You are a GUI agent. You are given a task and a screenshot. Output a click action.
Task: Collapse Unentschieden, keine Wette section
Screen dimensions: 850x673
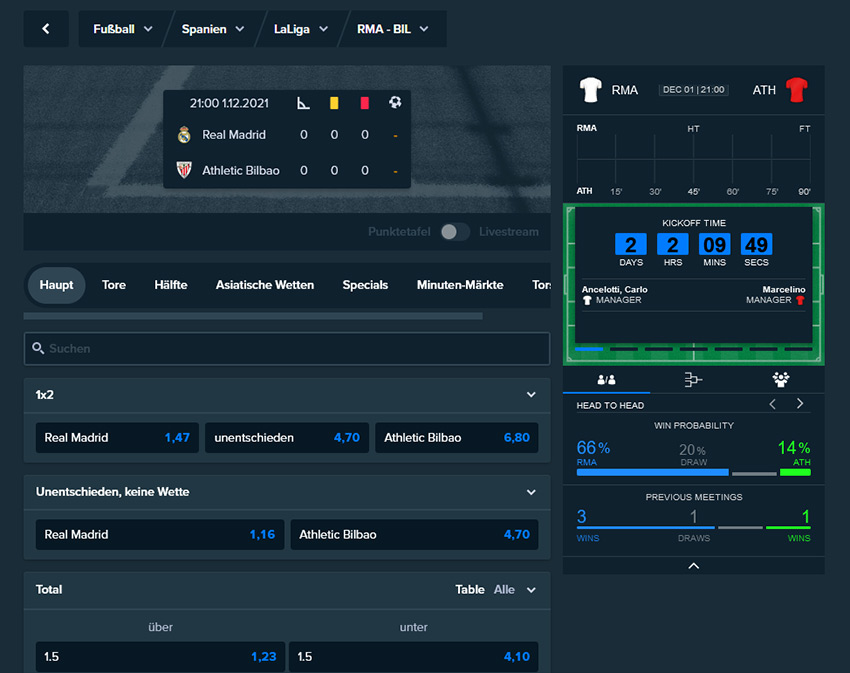point(531,492)
